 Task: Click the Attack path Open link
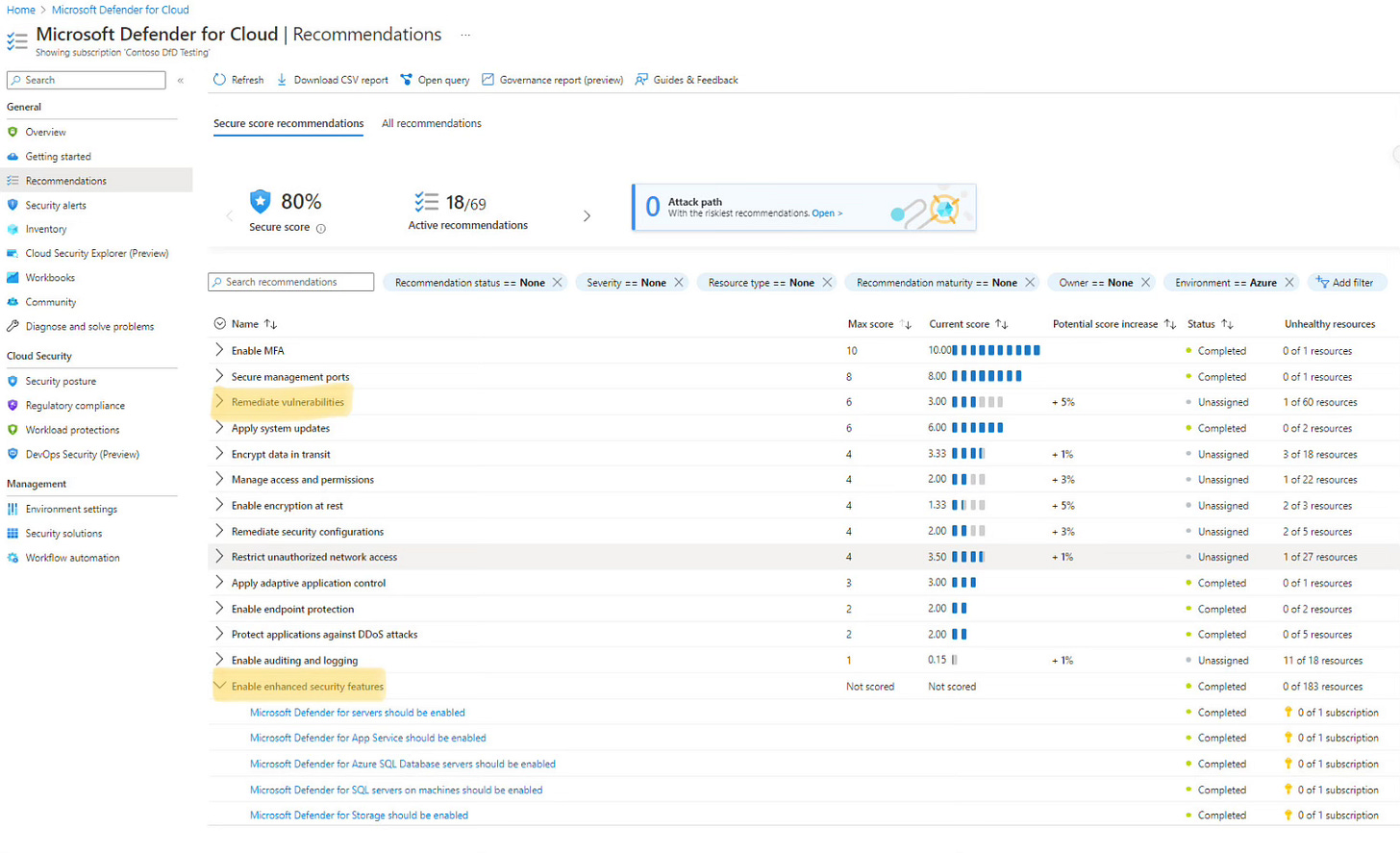click(x=827, y=213)
